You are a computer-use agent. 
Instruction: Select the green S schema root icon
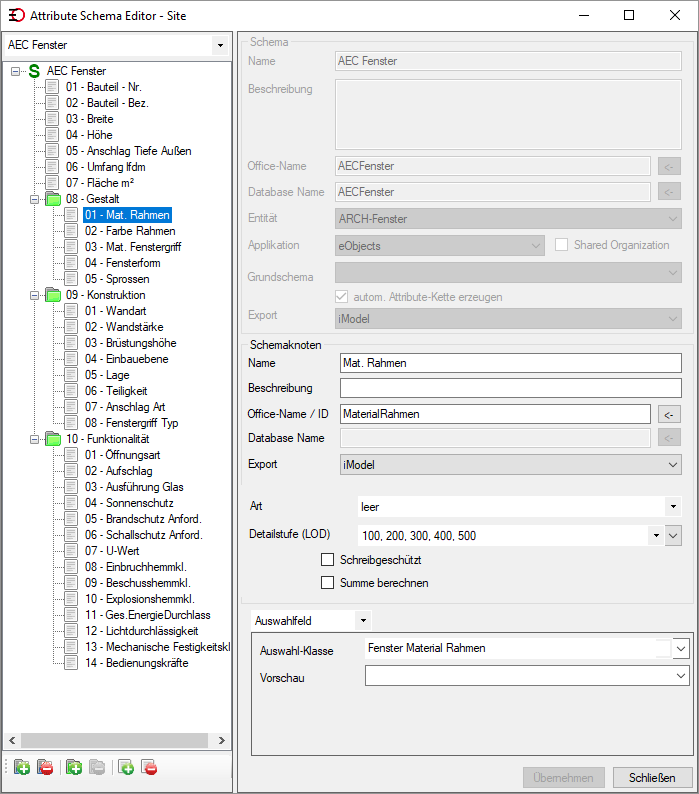tap(34, 71)
